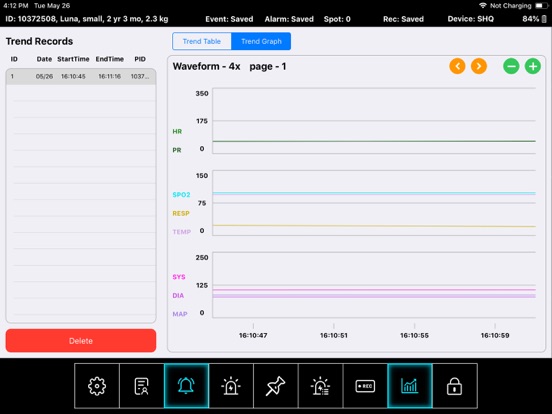Tap the 'Device: SHQ' status text
552x414 pixels.
point(471,19)
